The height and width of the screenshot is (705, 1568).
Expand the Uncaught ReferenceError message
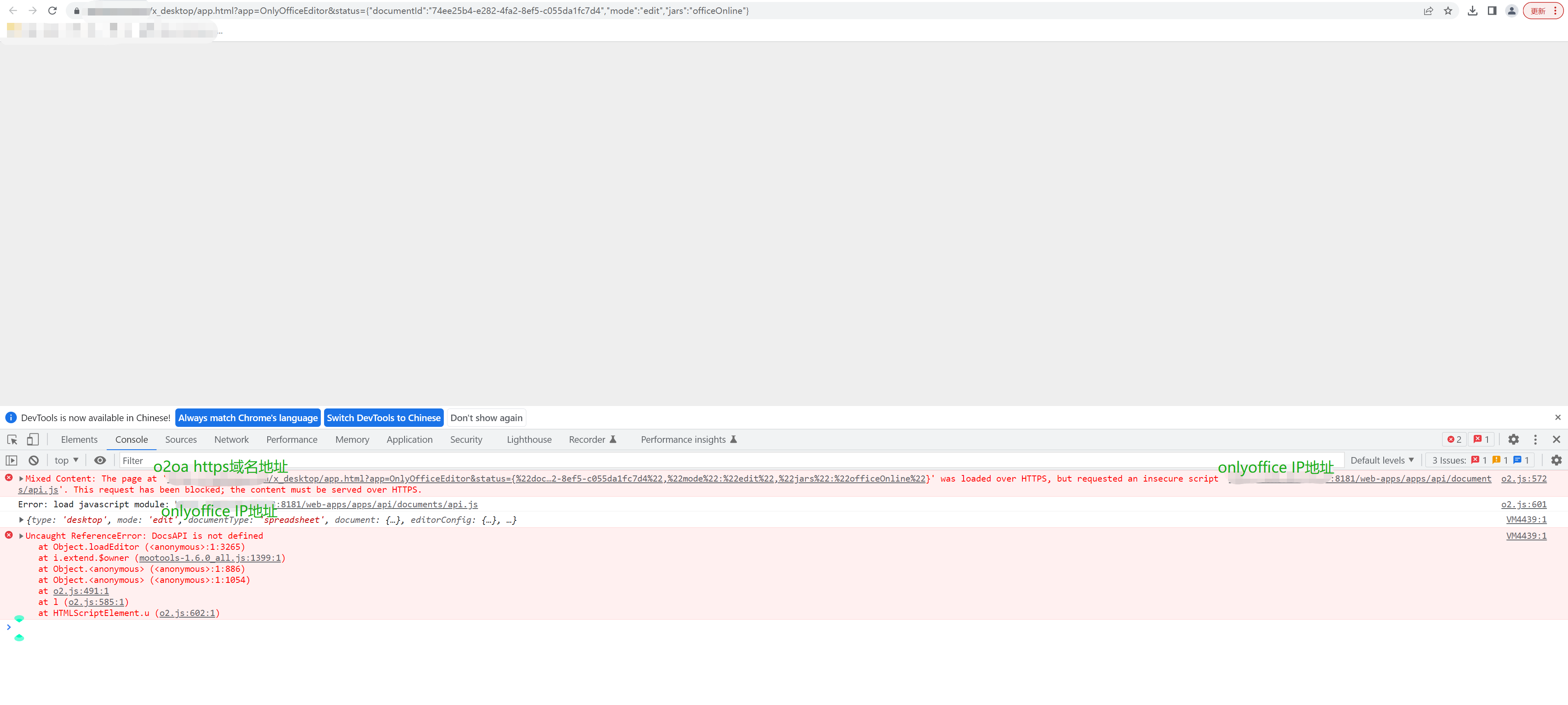click(x=21, y=536)
